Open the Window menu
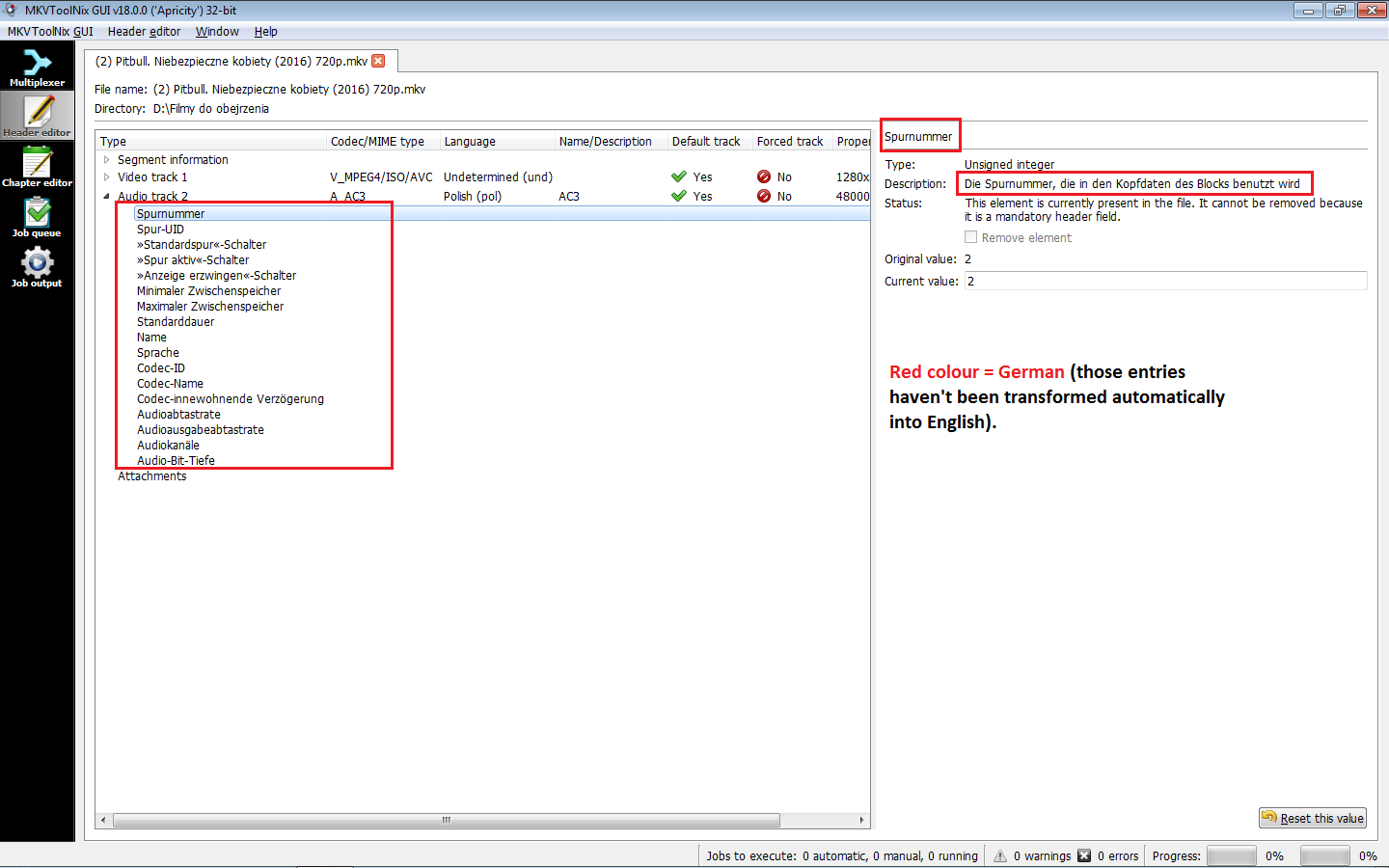 pos(217,32)
